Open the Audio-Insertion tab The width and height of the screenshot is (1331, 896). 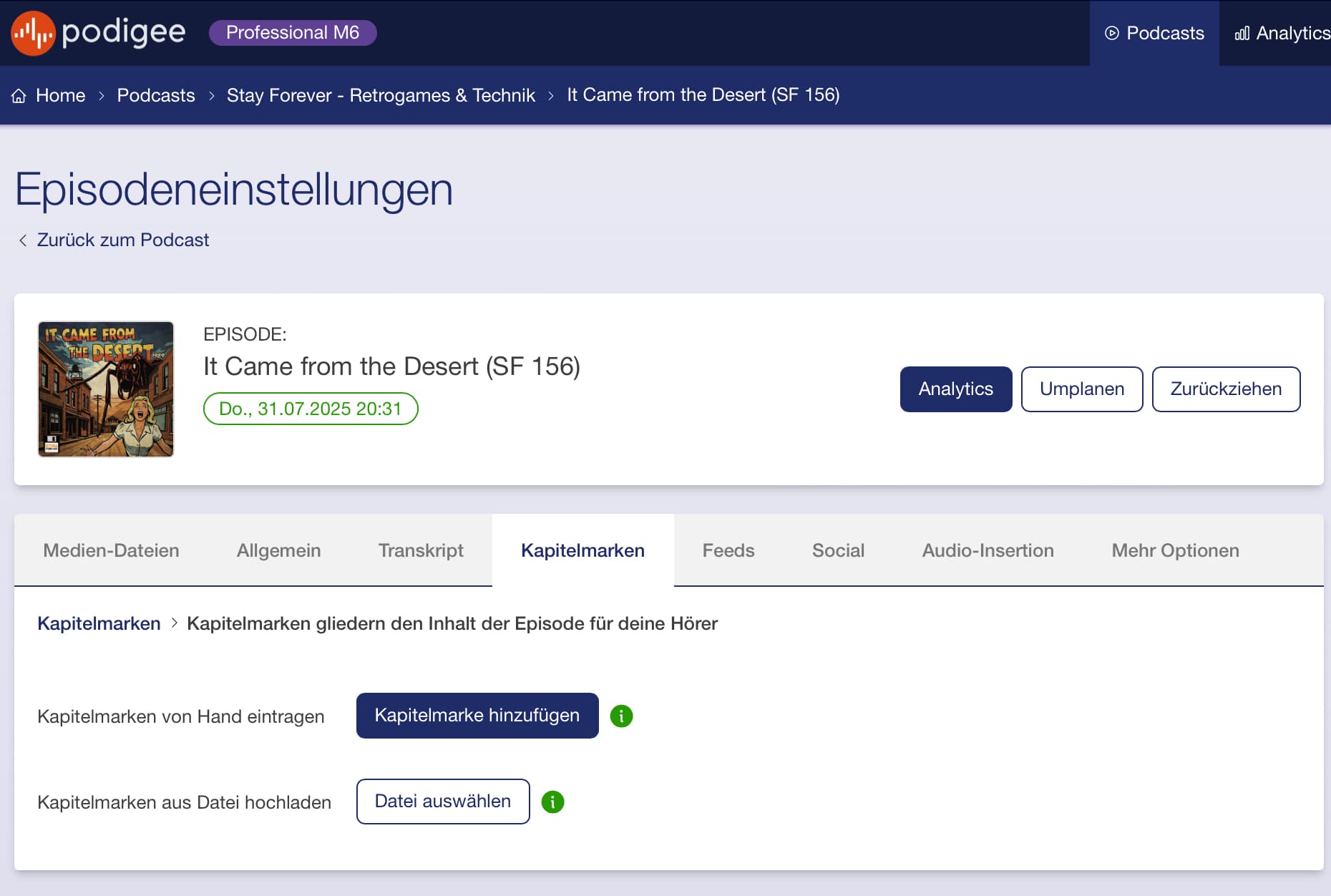(988, 550)
